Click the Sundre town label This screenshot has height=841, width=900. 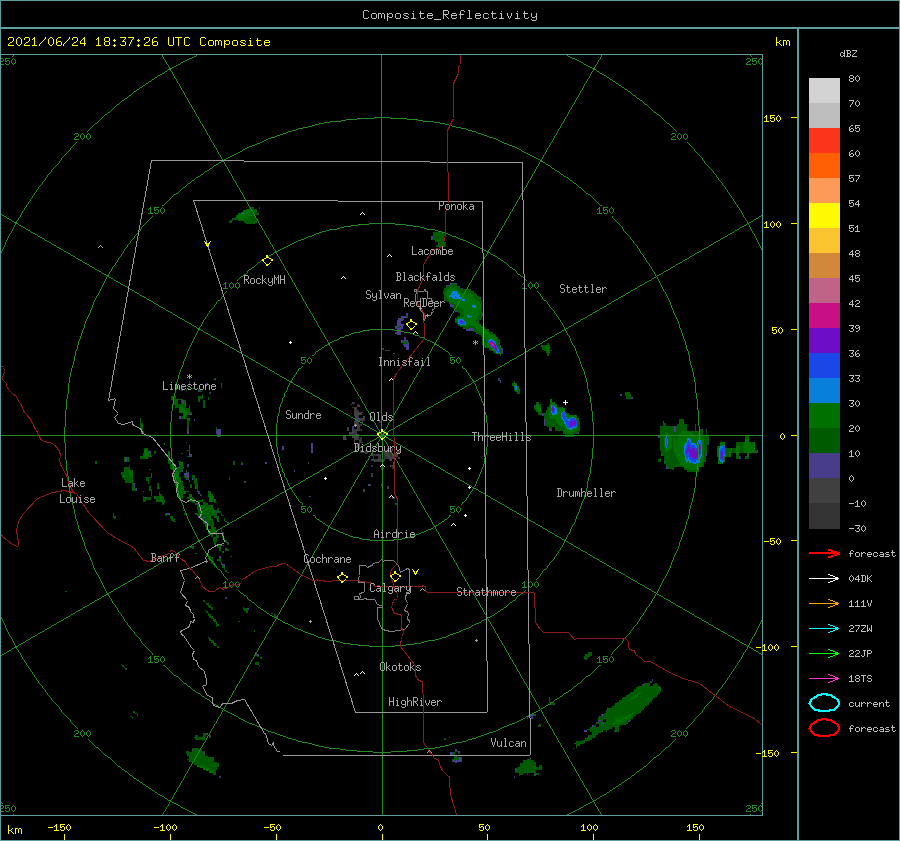click(303, 415)
